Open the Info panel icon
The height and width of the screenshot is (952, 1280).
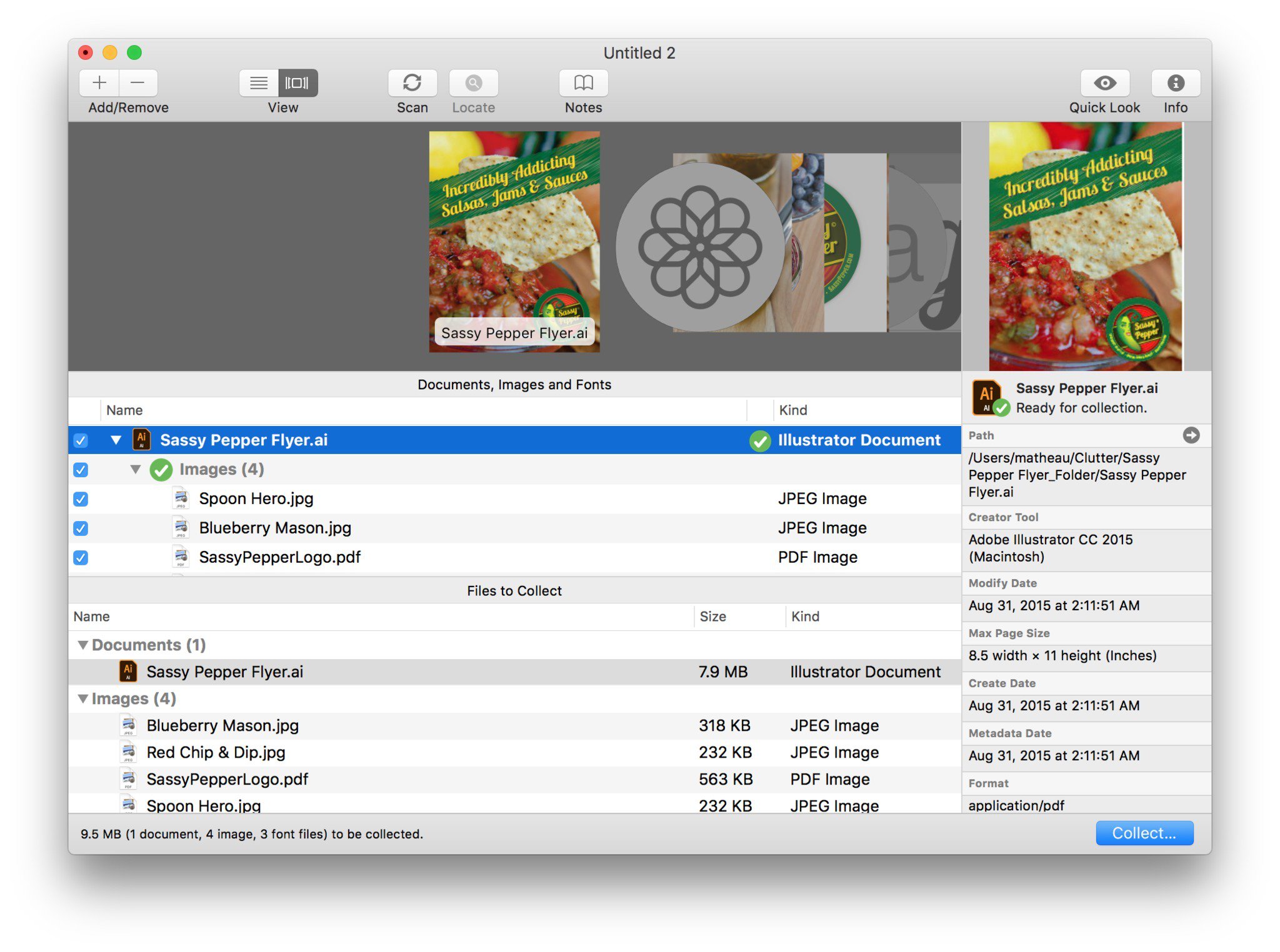point(1175,82)
